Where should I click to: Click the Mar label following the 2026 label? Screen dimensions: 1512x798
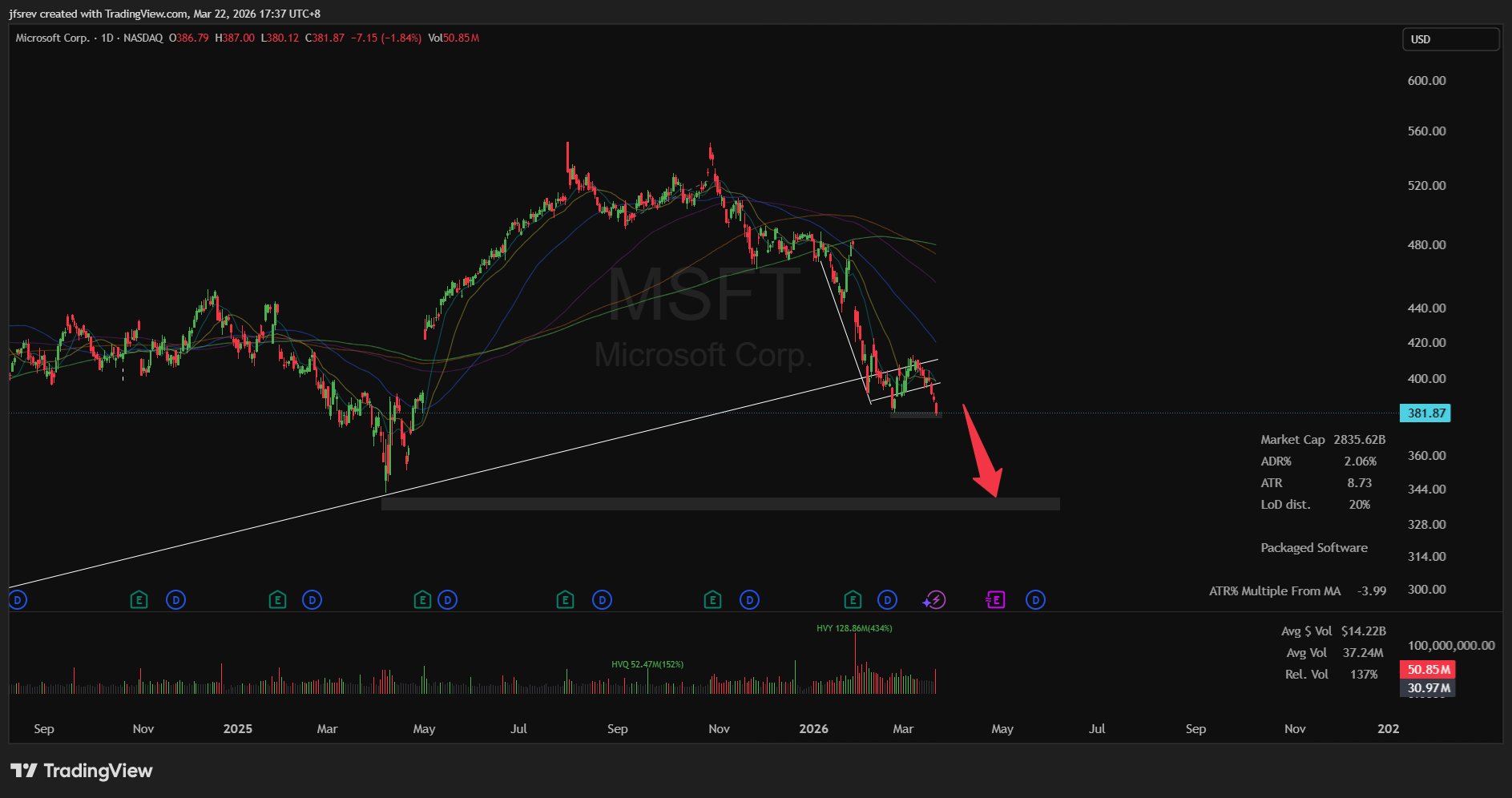(x=903, y=729)
